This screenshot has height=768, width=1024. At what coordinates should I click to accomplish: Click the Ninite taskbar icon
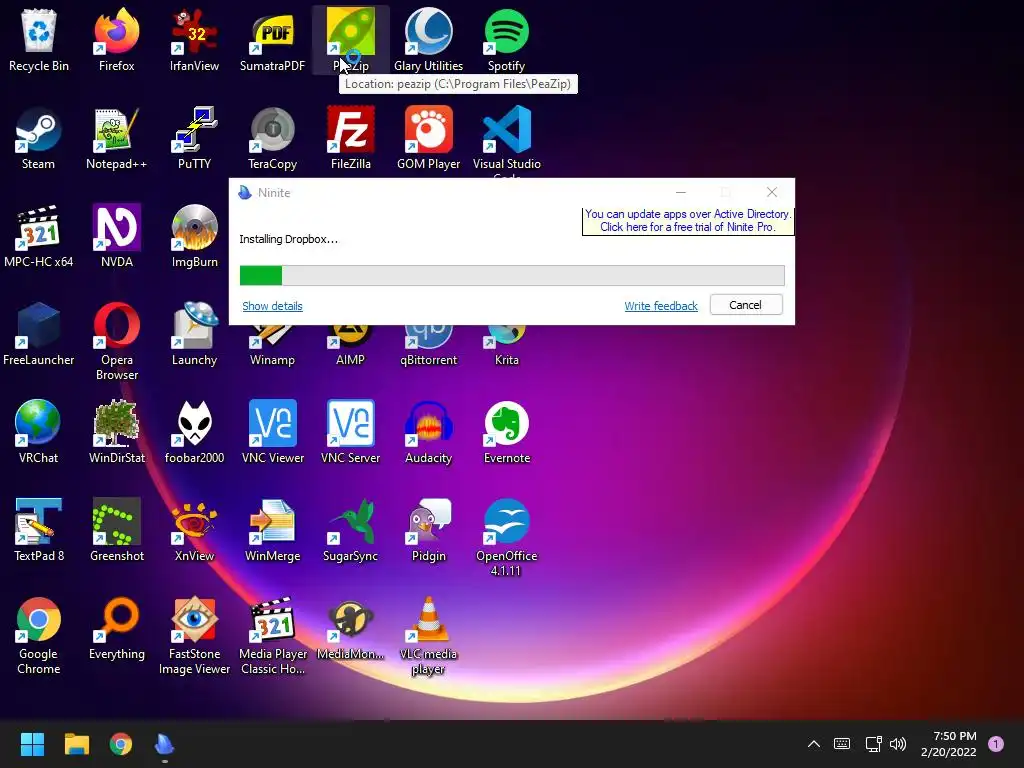click(165, 744)
